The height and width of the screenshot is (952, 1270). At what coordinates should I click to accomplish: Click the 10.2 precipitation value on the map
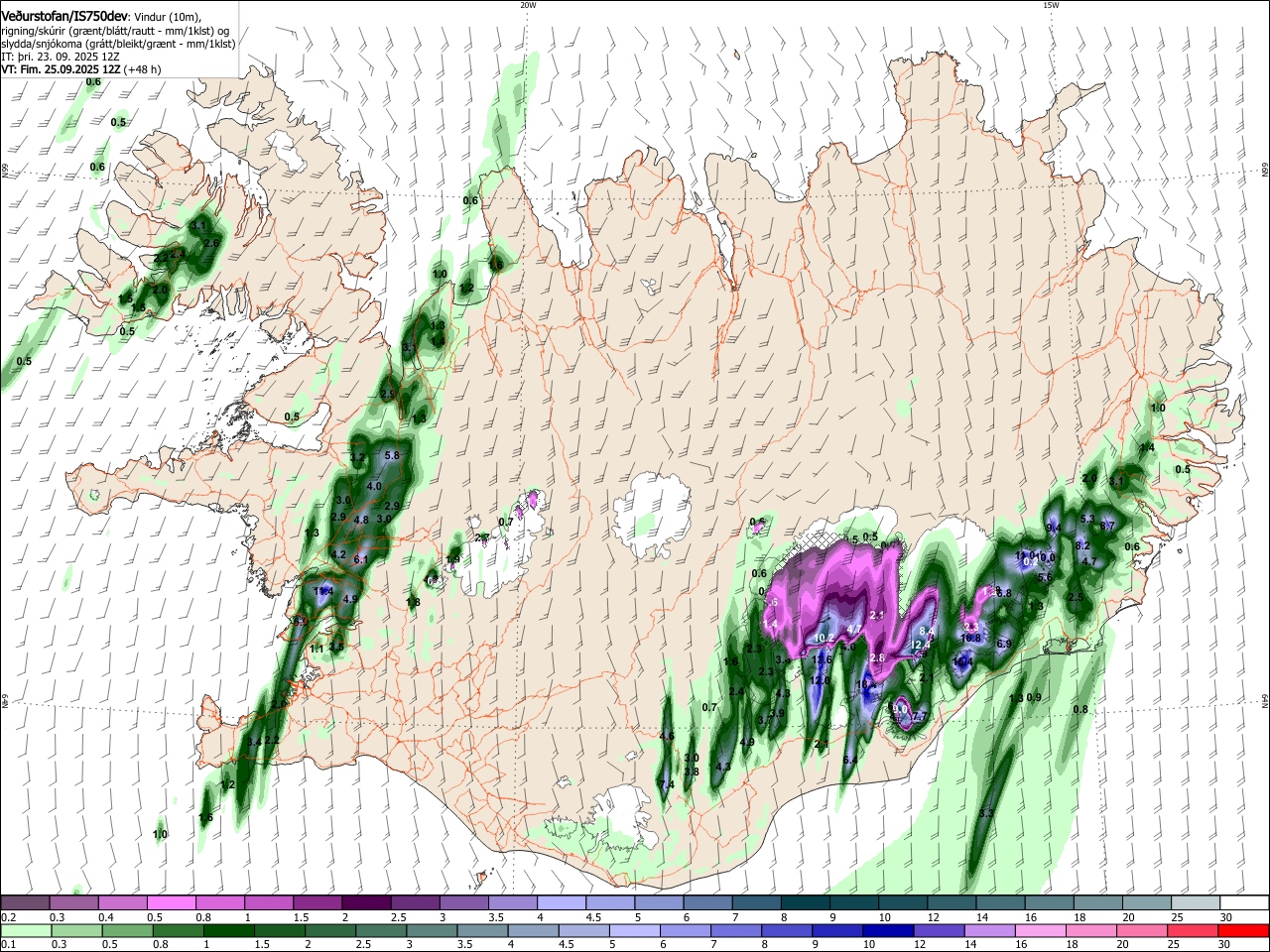point(824,638)
